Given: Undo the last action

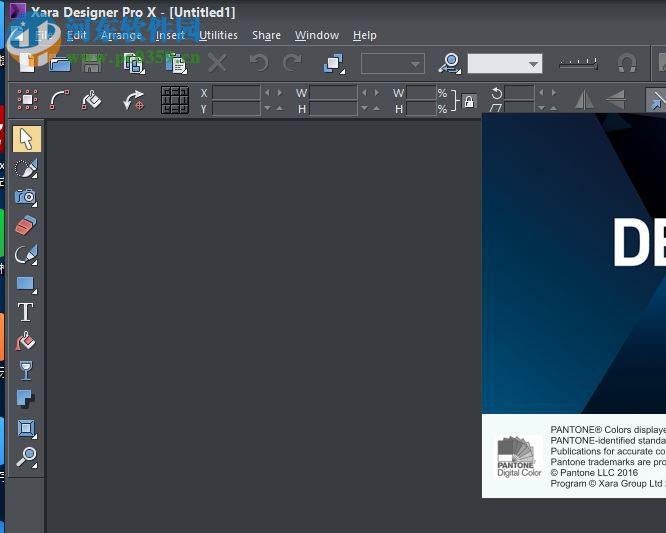Looking at the screenshot, I should 259,63.
